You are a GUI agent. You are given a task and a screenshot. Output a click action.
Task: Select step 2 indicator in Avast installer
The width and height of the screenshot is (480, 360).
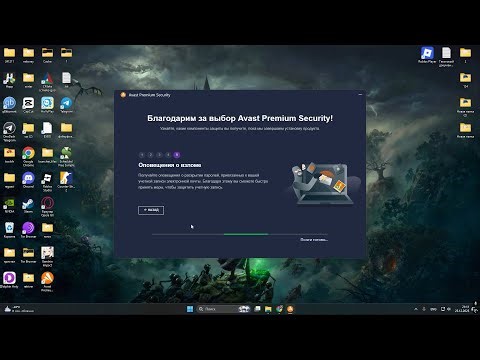150,155
